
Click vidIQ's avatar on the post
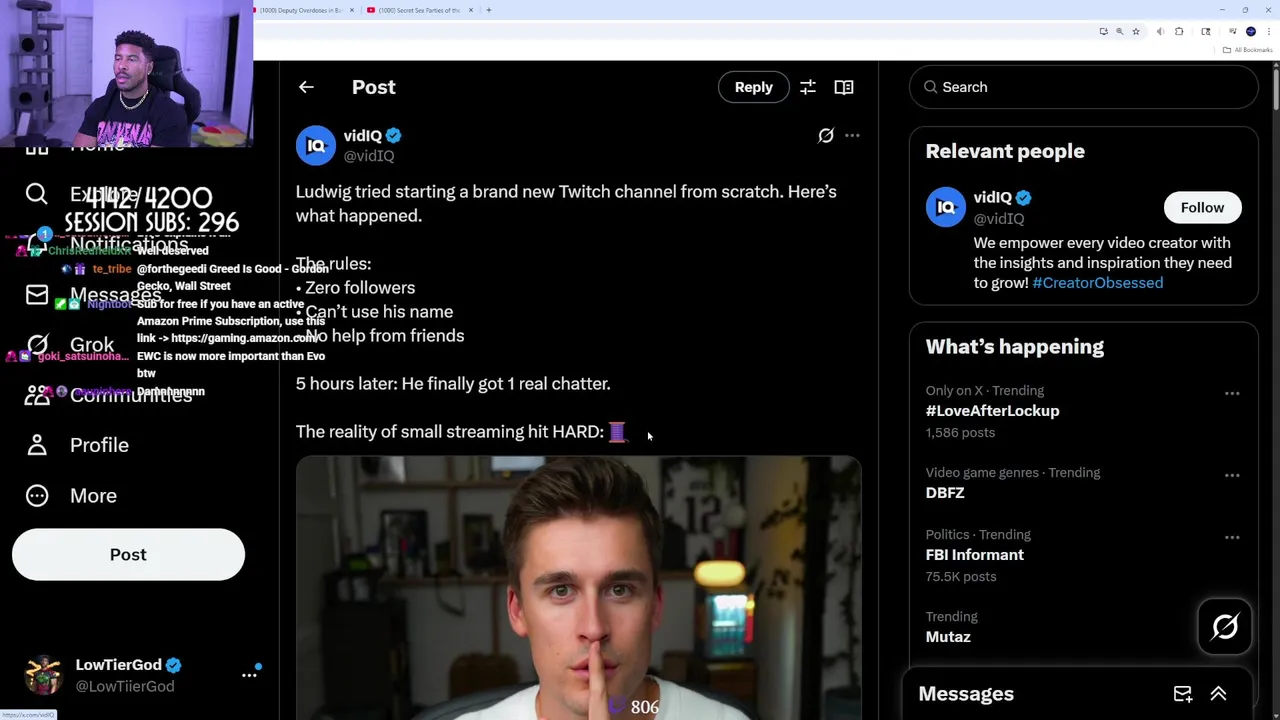[x=316, y=146]
